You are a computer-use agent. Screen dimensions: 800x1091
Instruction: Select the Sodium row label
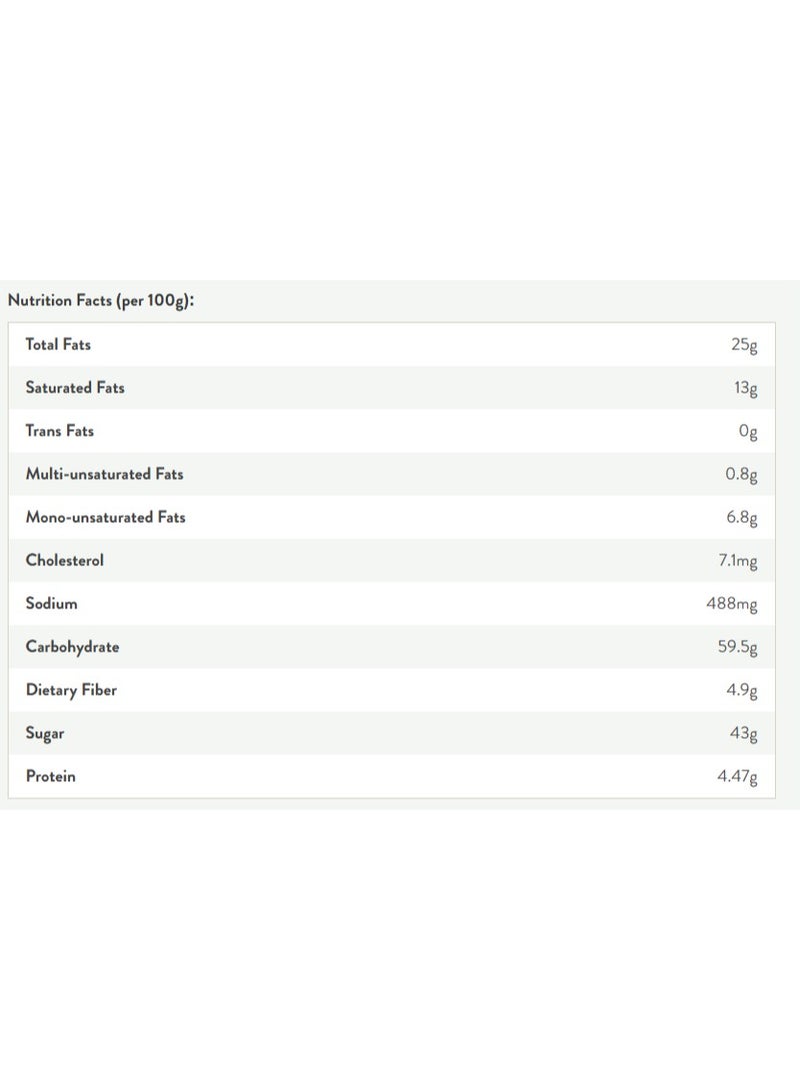pyautogui.click(x=51, y=603)
